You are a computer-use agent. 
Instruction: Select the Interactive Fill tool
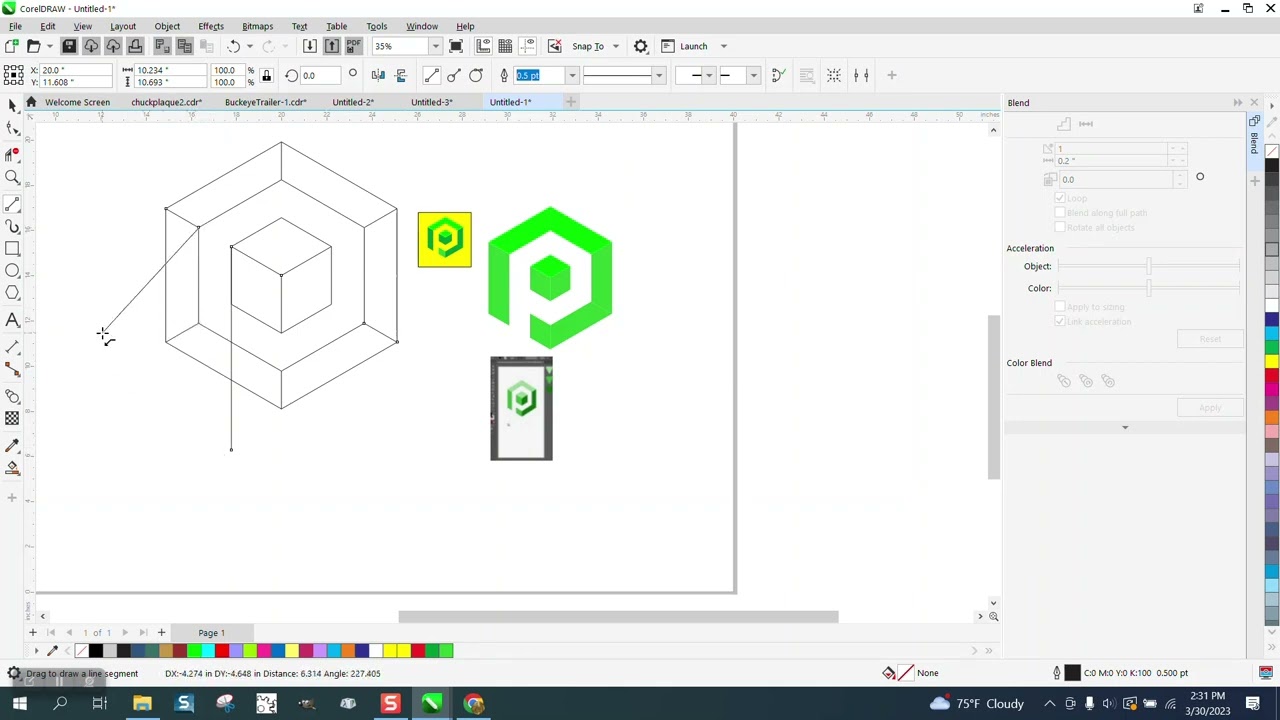(x=12, y=469)
